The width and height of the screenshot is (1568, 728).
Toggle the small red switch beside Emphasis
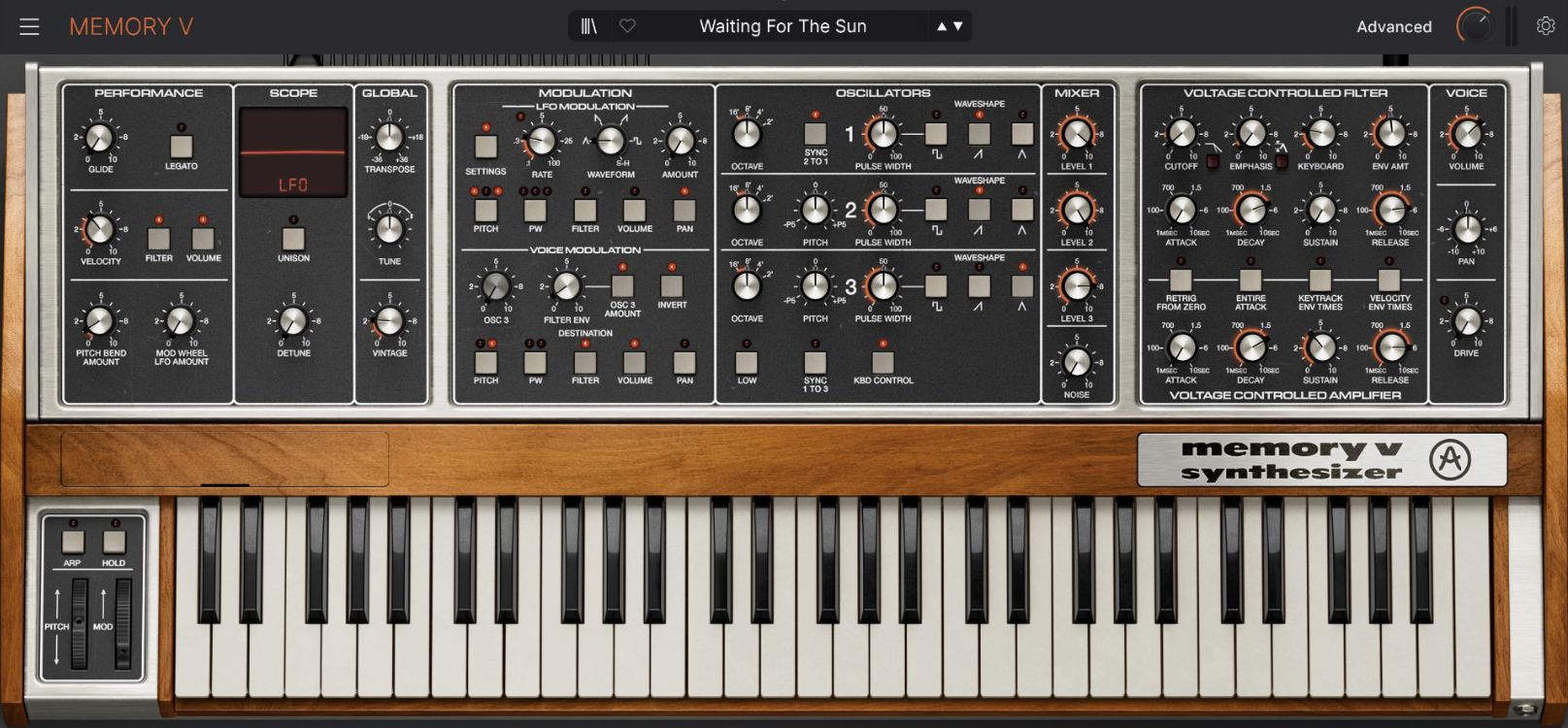[1282, 161]
